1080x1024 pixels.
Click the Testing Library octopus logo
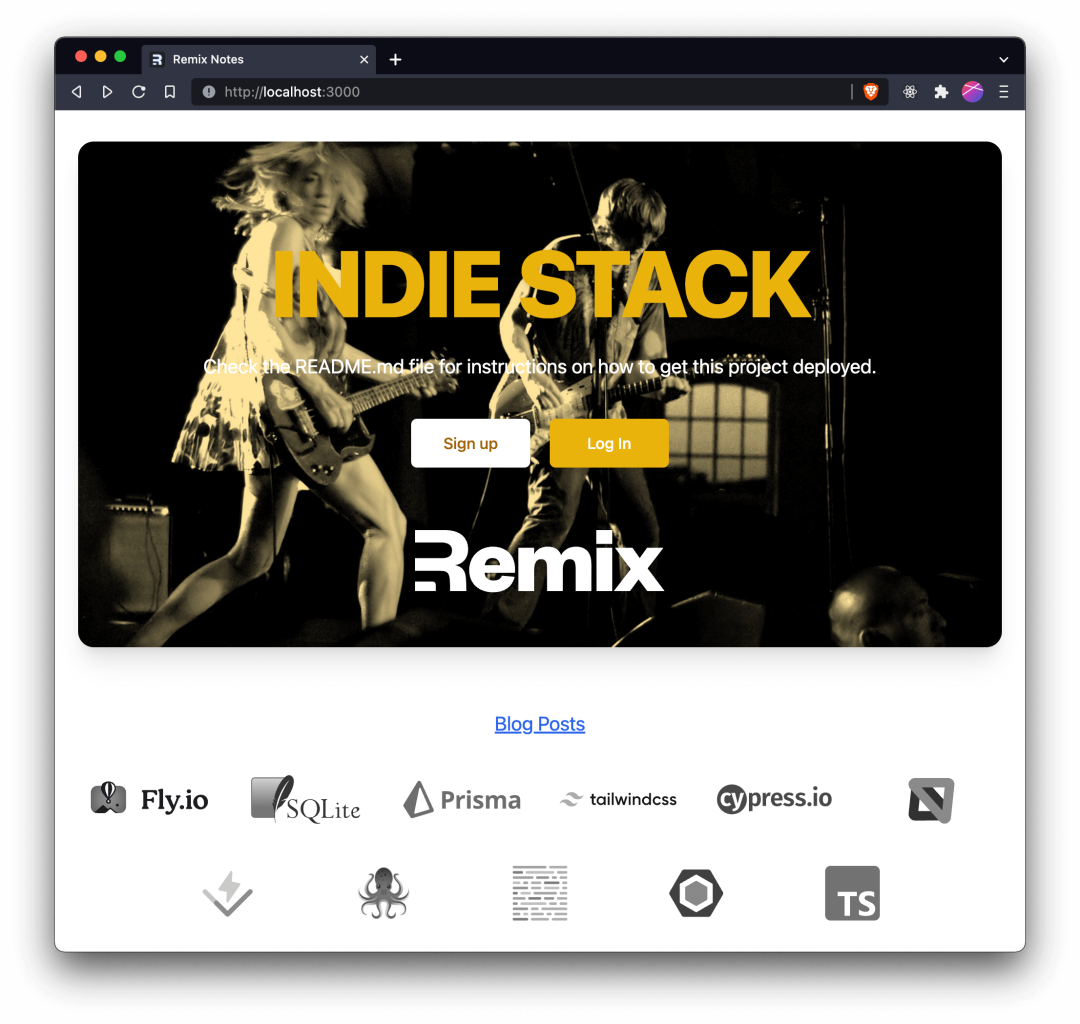click(x=384, y=893)
